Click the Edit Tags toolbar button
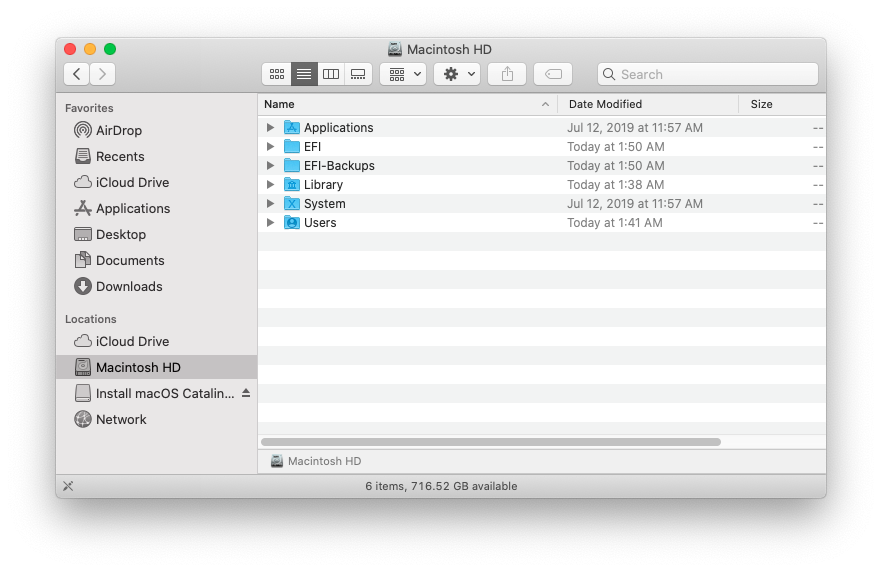 (553, 74)
